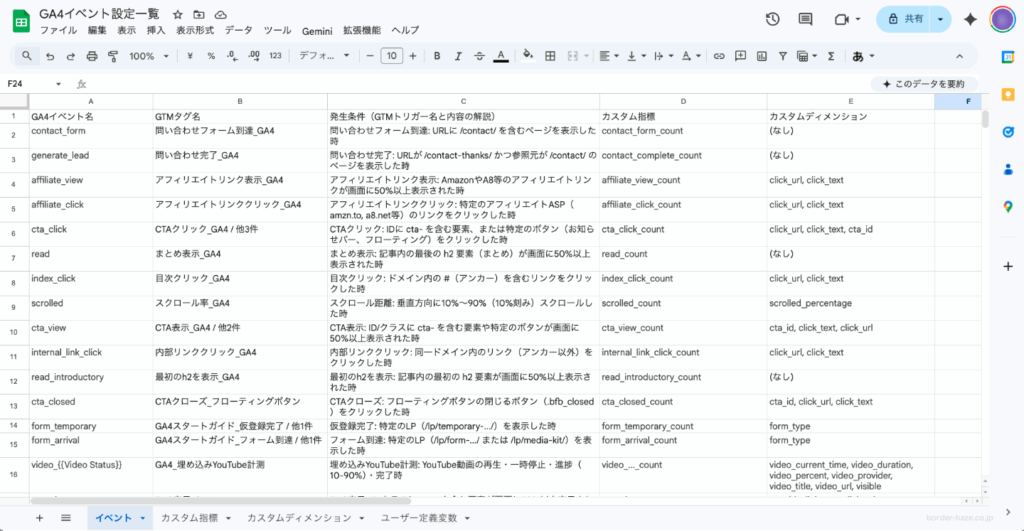1024x531 pixels.
Task: Decrease decimal places
Action: click(x=232, y=56)
